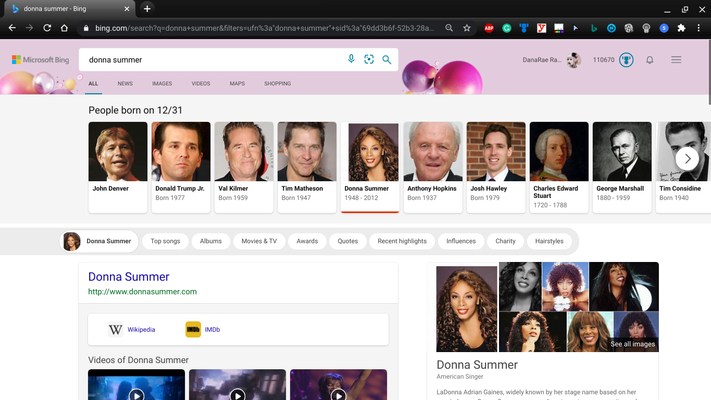Switch to the IMAGES tab
The image size is (711, 400).
(x=162, y=83)
